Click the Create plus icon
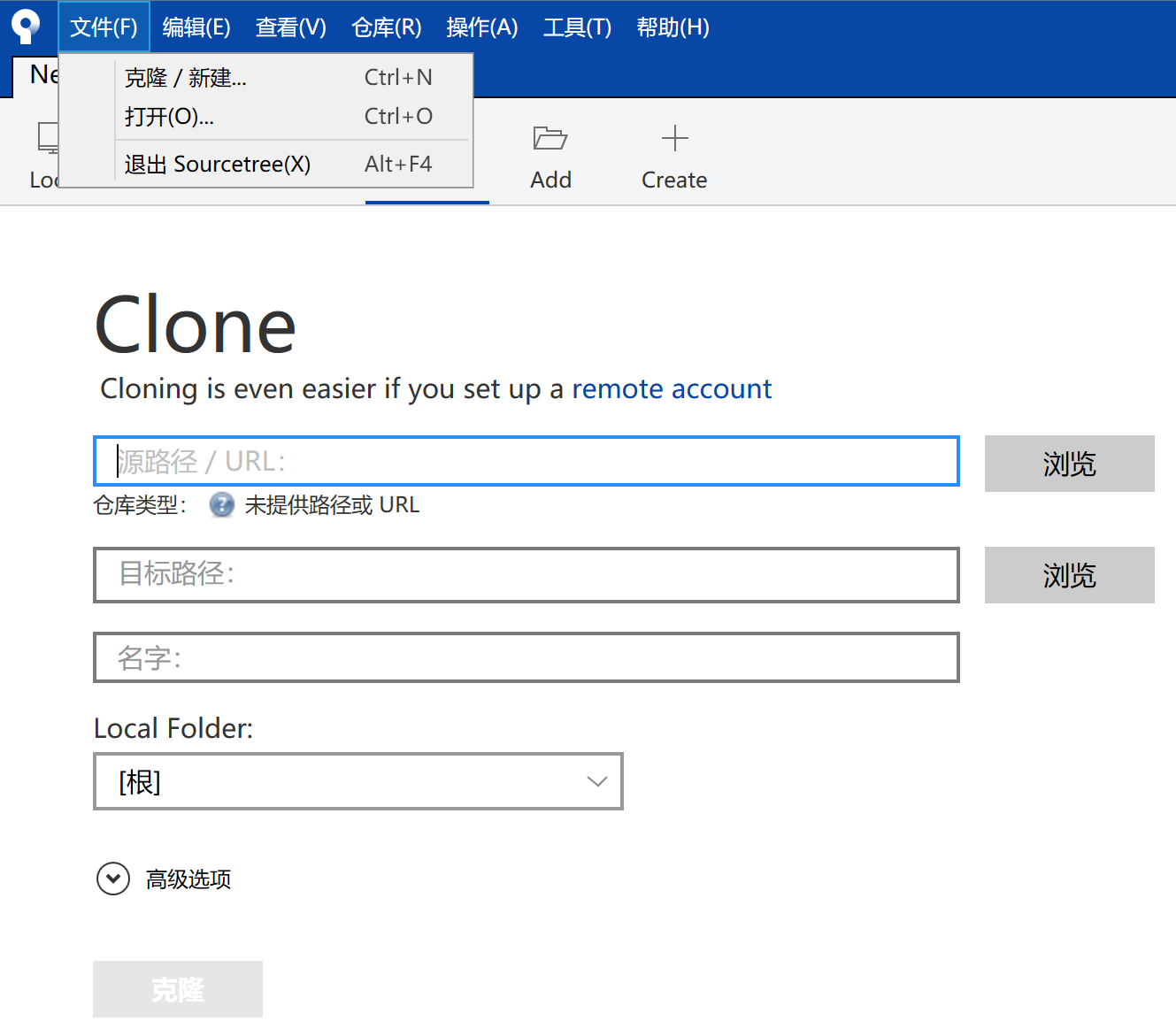Viewport: 1176px width, 1021px height. pyautogui.click(x=674, y=138)
